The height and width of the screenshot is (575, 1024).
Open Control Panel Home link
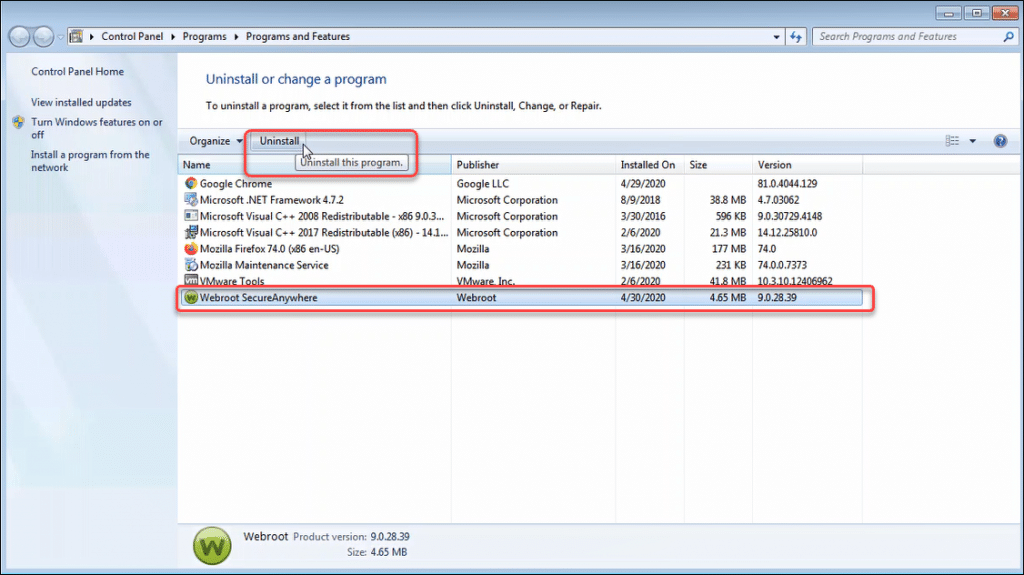(x=77, y=72)
